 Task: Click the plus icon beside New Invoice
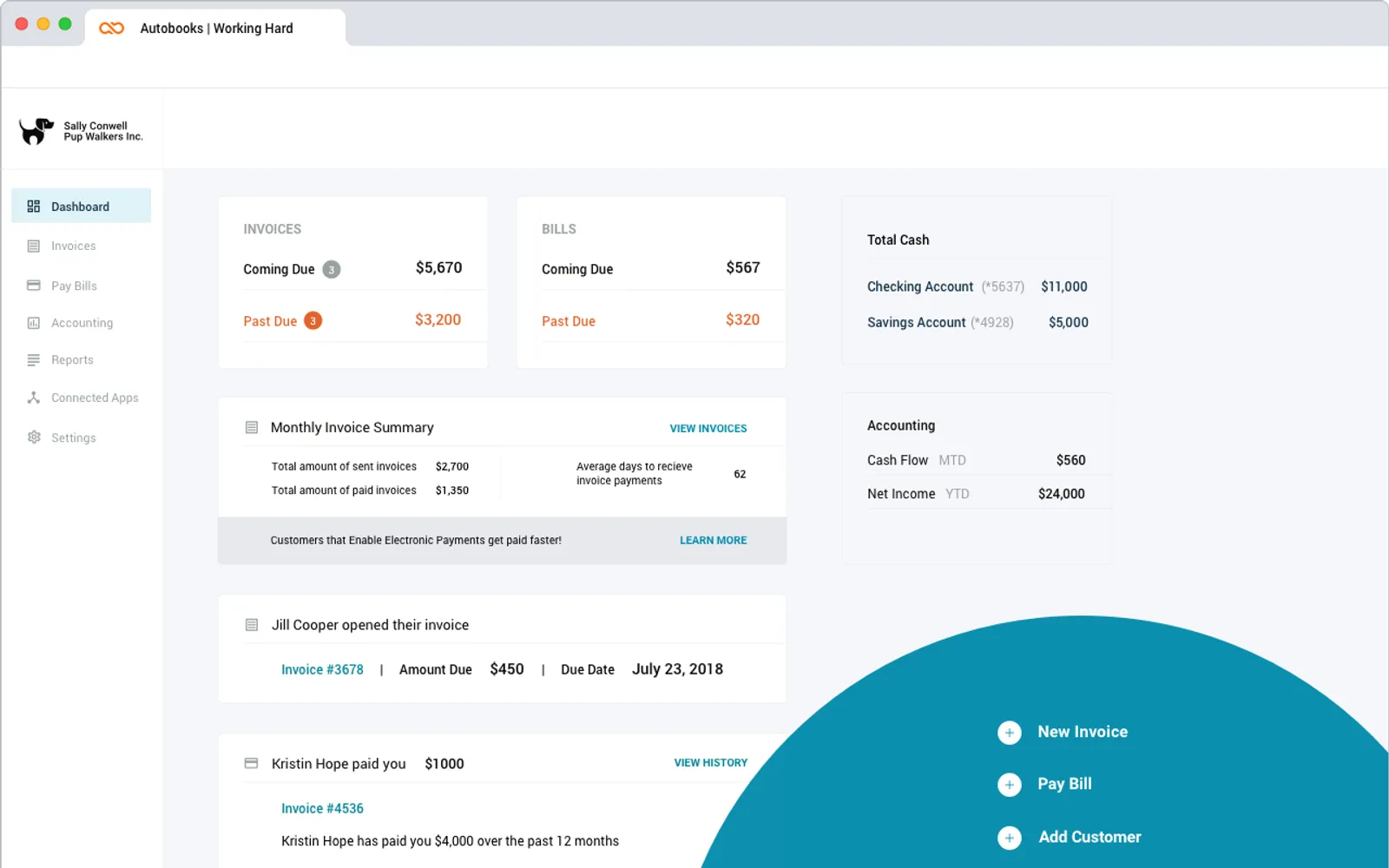click(1009, 733)
